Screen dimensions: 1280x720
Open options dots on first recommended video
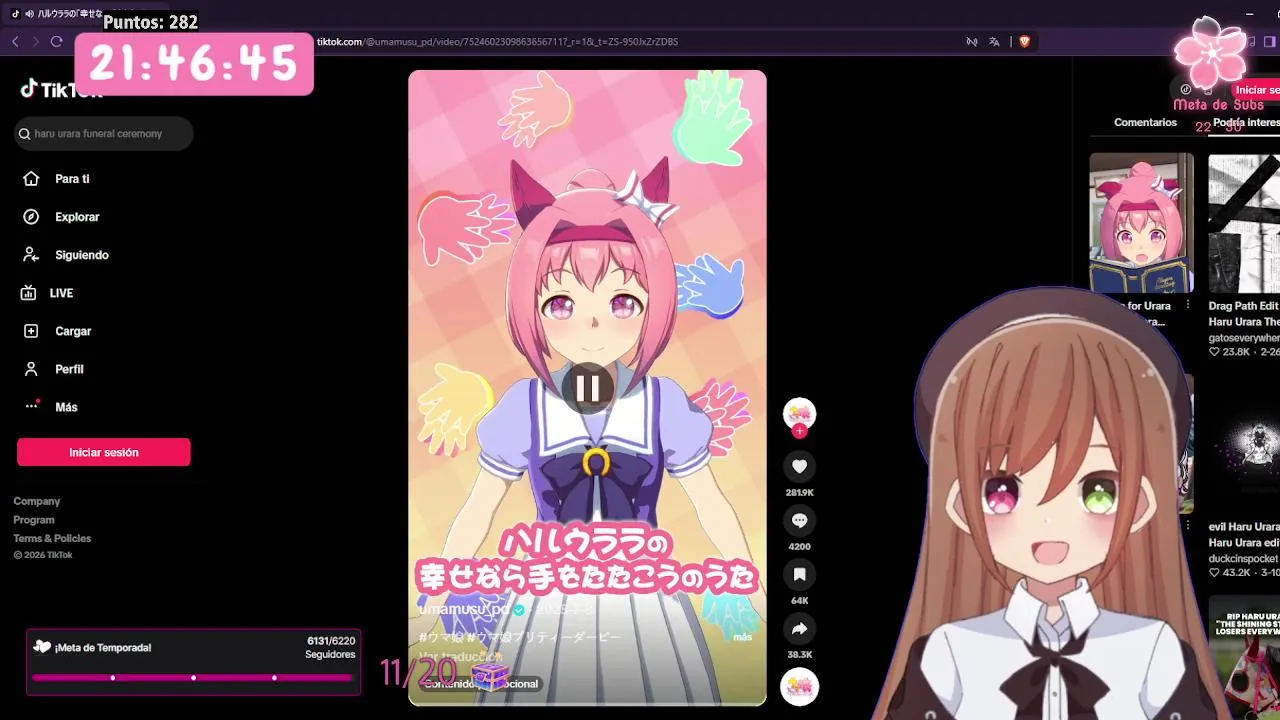tap(1188, 305)
